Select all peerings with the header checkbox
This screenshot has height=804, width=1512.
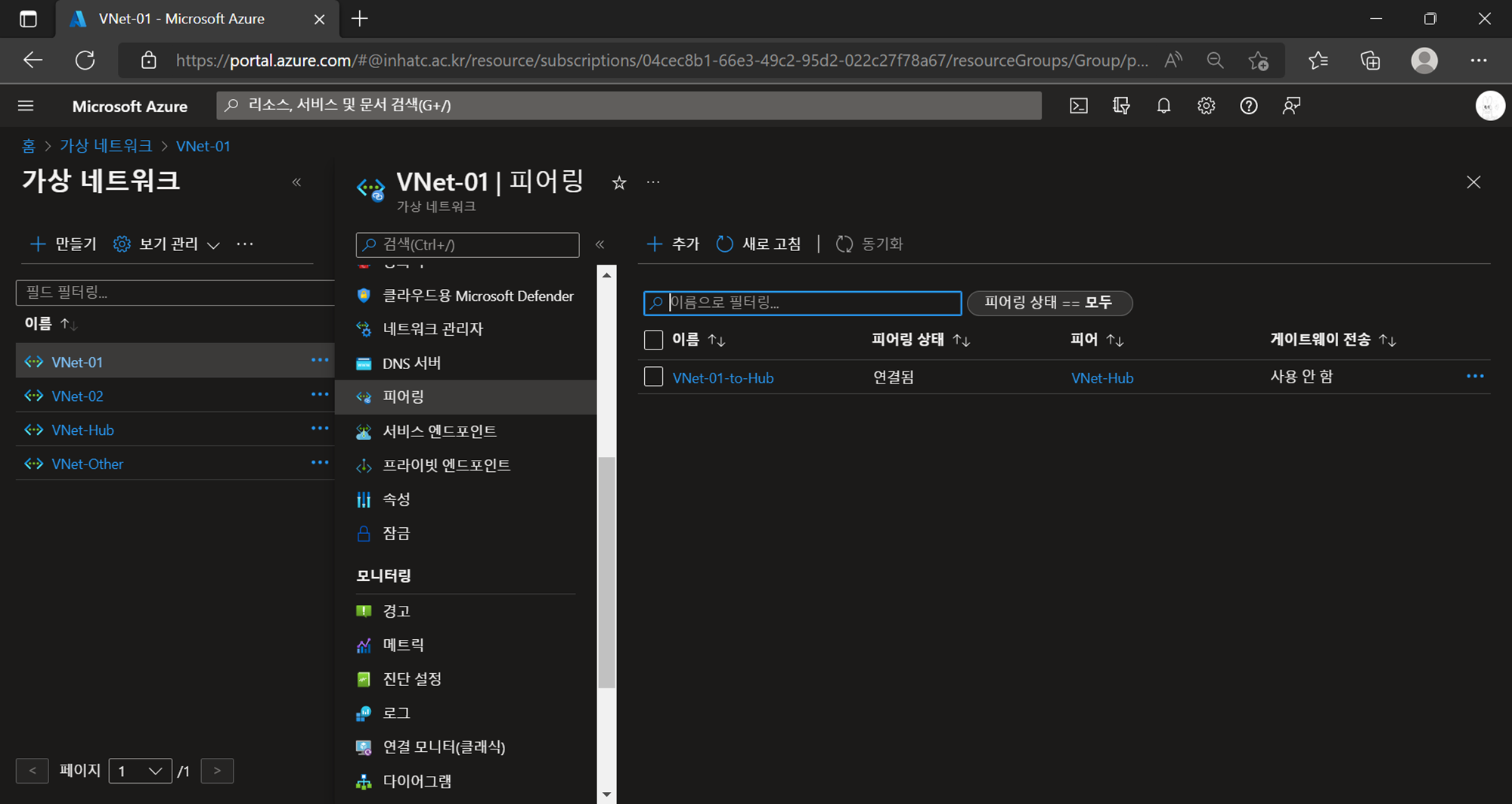(x=654, y=340)
